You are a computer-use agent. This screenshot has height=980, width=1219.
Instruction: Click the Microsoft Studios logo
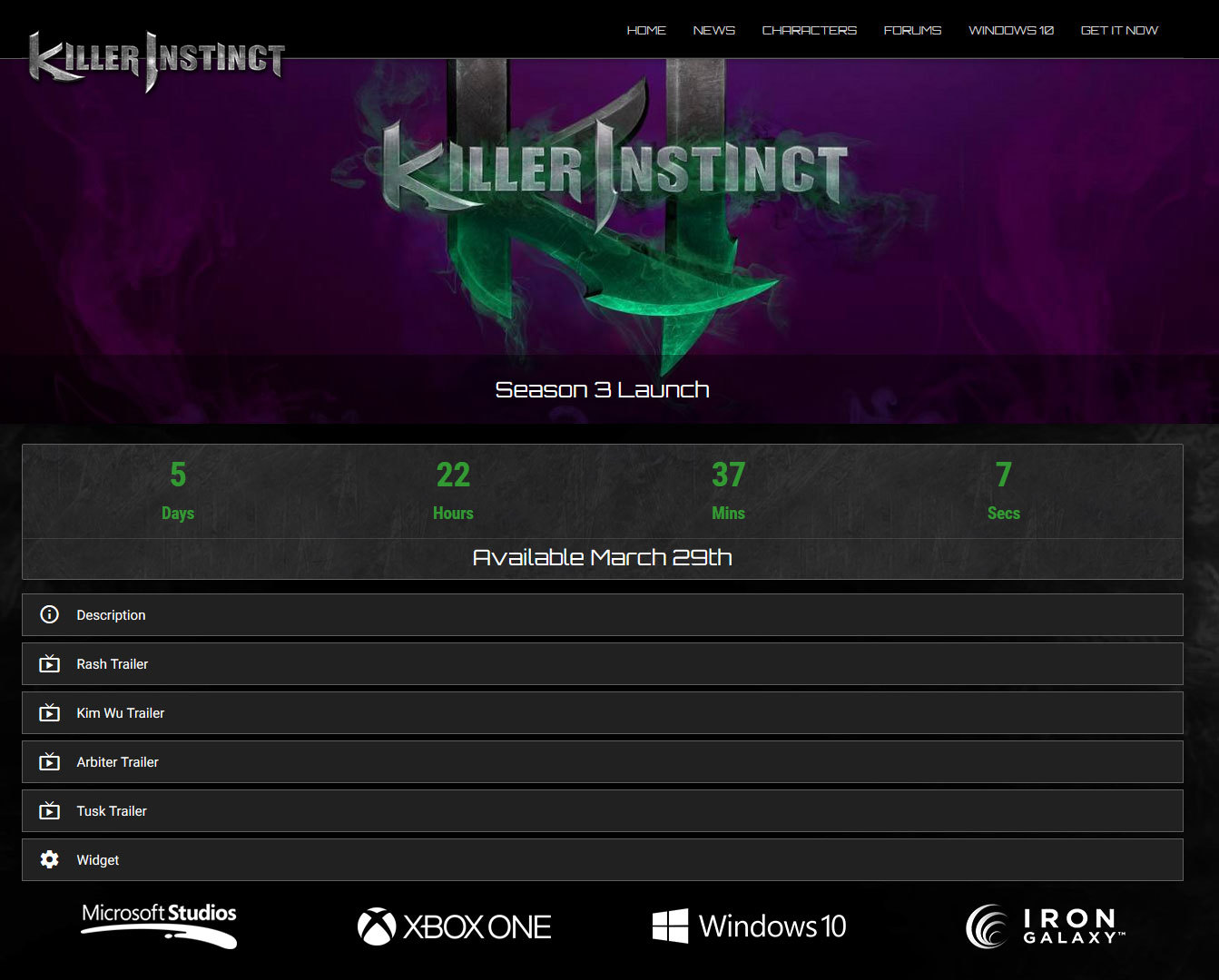click(160, 926)
